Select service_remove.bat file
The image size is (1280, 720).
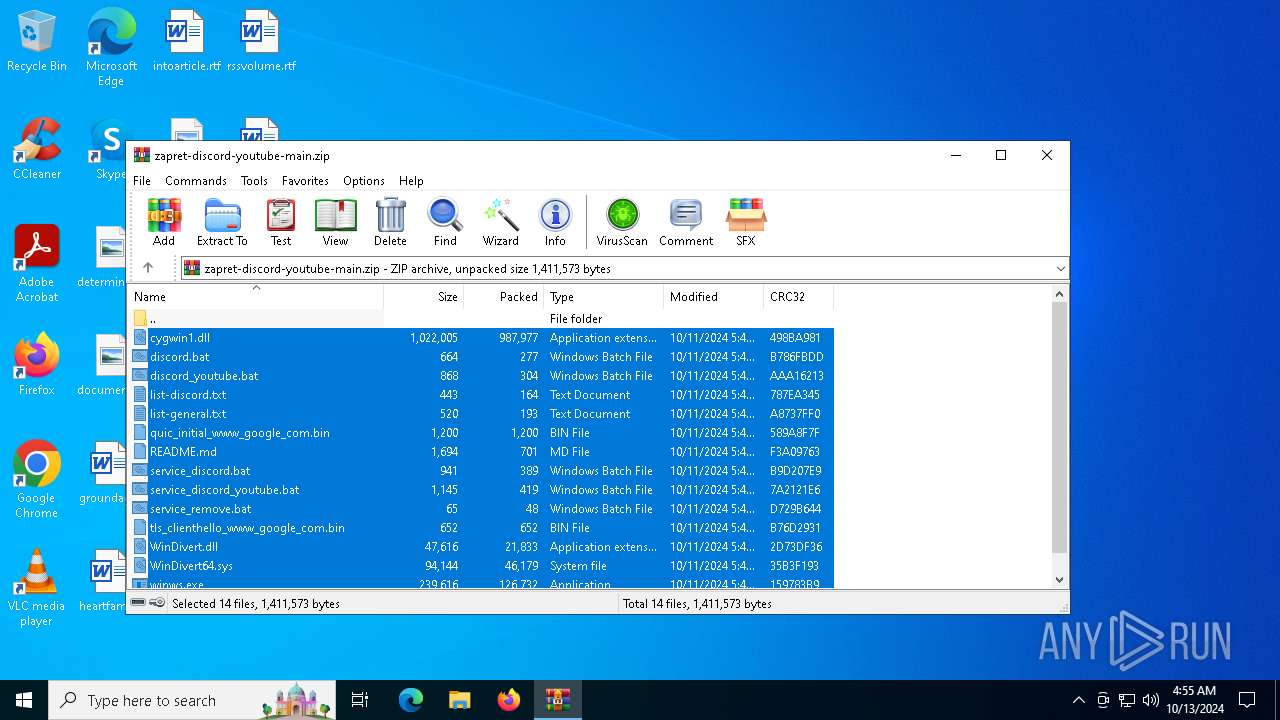pos(480,509)
